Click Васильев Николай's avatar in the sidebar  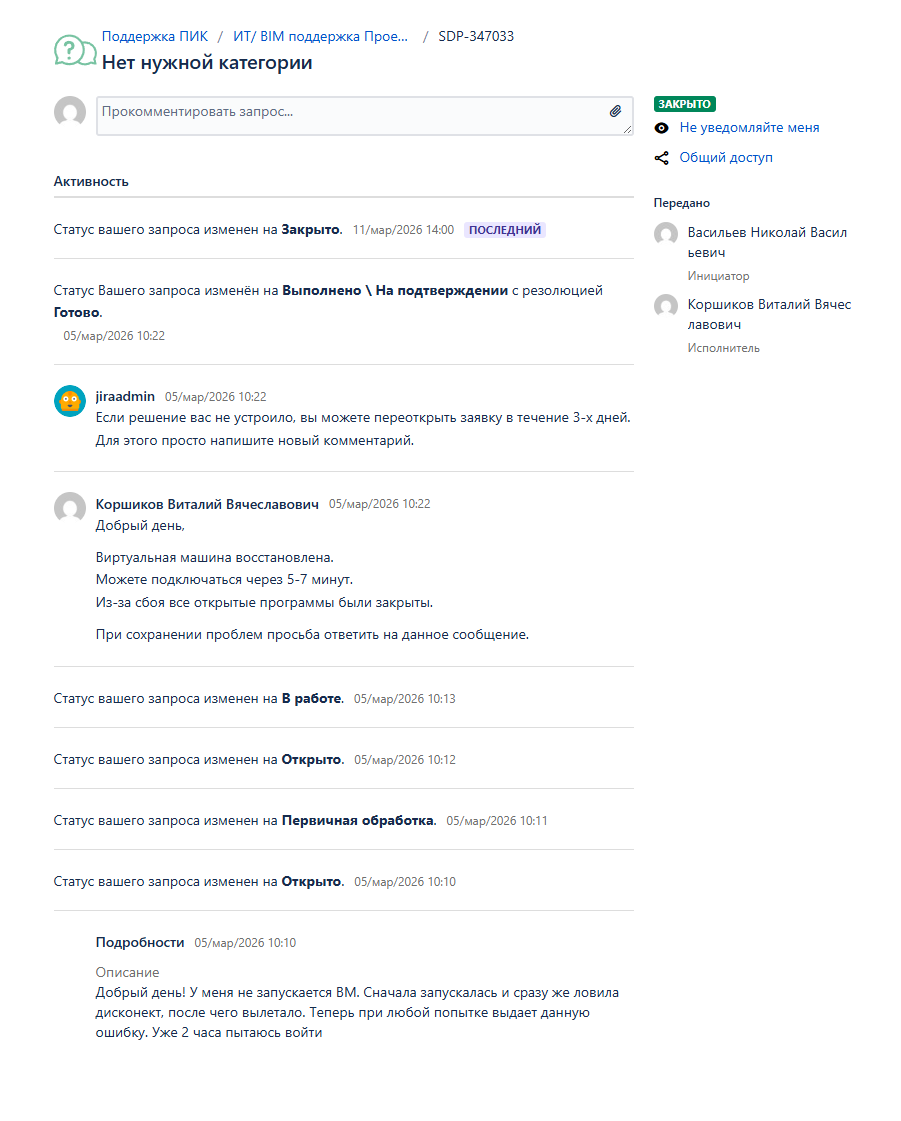click(666, 234)
